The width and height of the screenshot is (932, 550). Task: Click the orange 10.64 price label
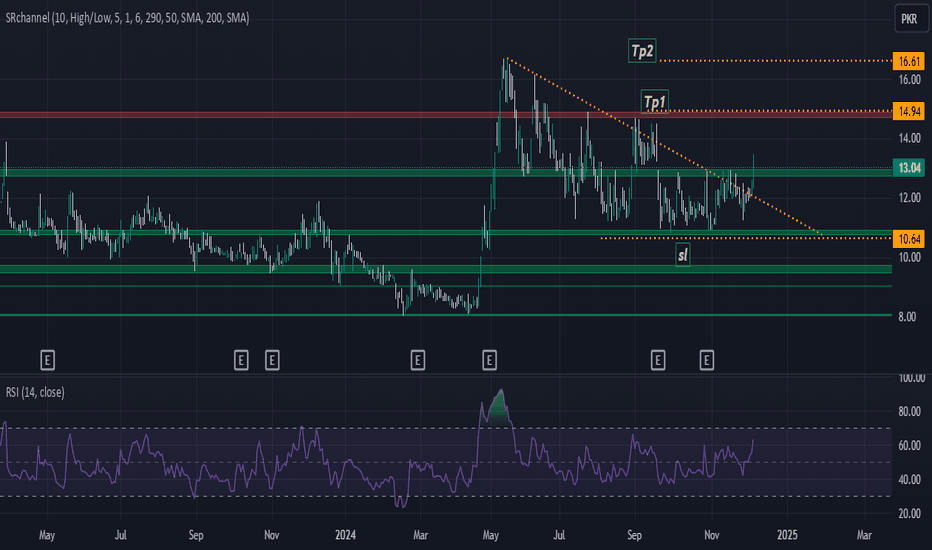[909, 239]
